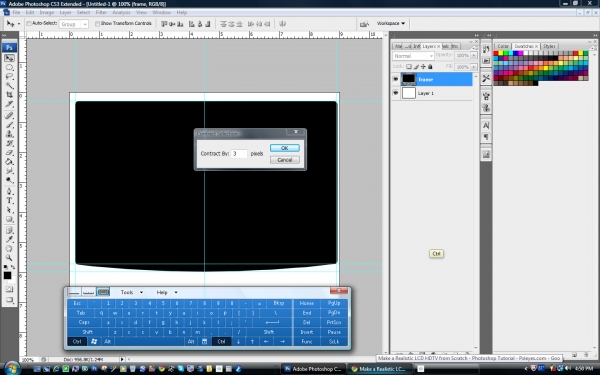Select the Path Selection tool

pyautogui.click(x=10, y=210)
